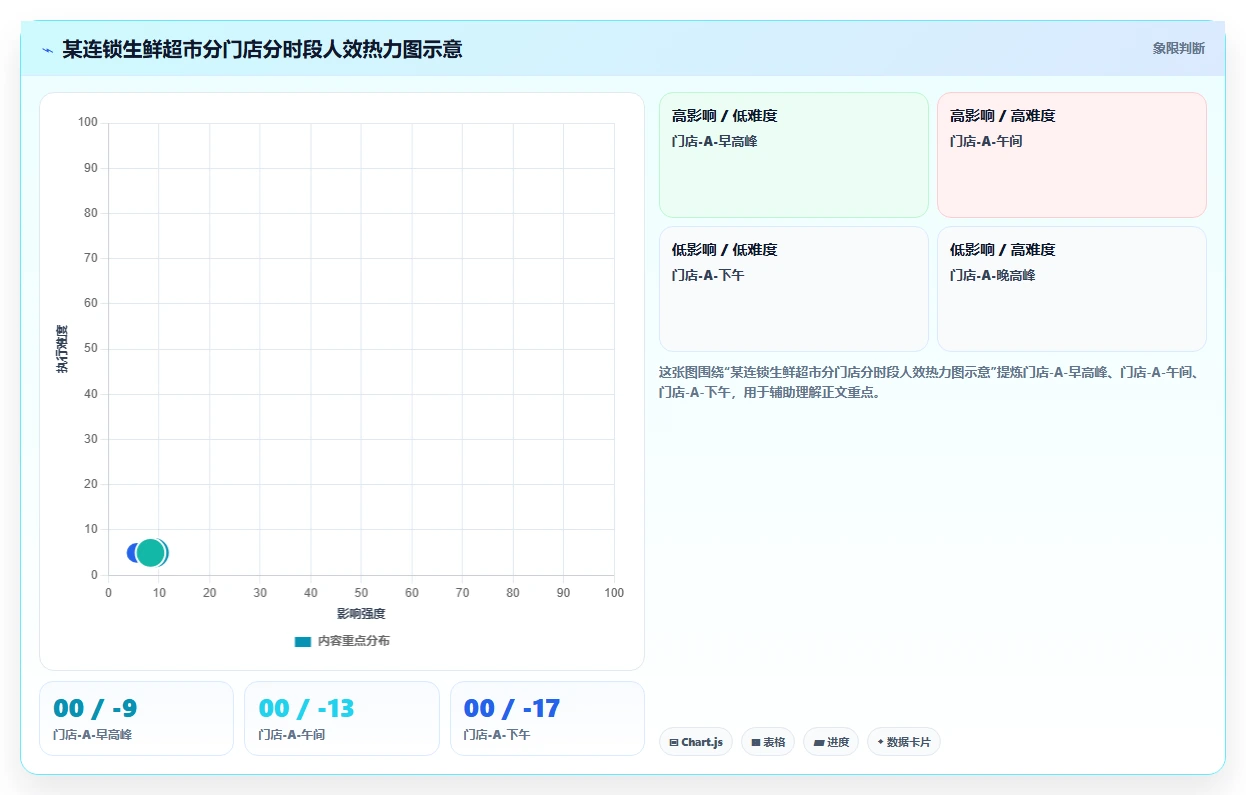This screenshot has height=795, width=1246.
Task: Open the 高影响 / 低难度 quadrant card
Action: 794,155
